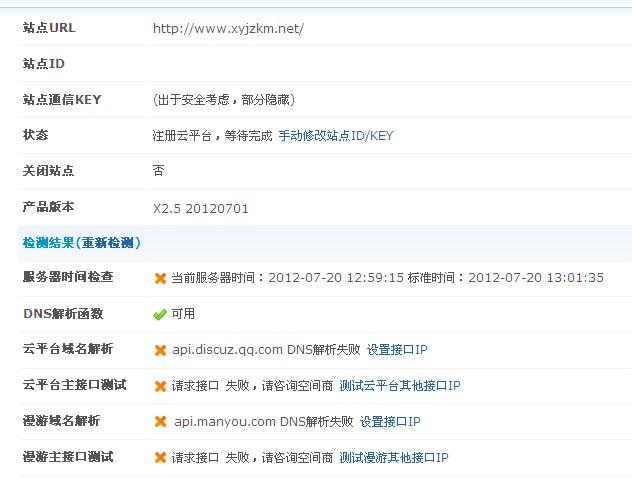Screen dimensions: 632x485
Task: Click the 手动修改站点ID/KEY link
Action: [x=336, y=135]
